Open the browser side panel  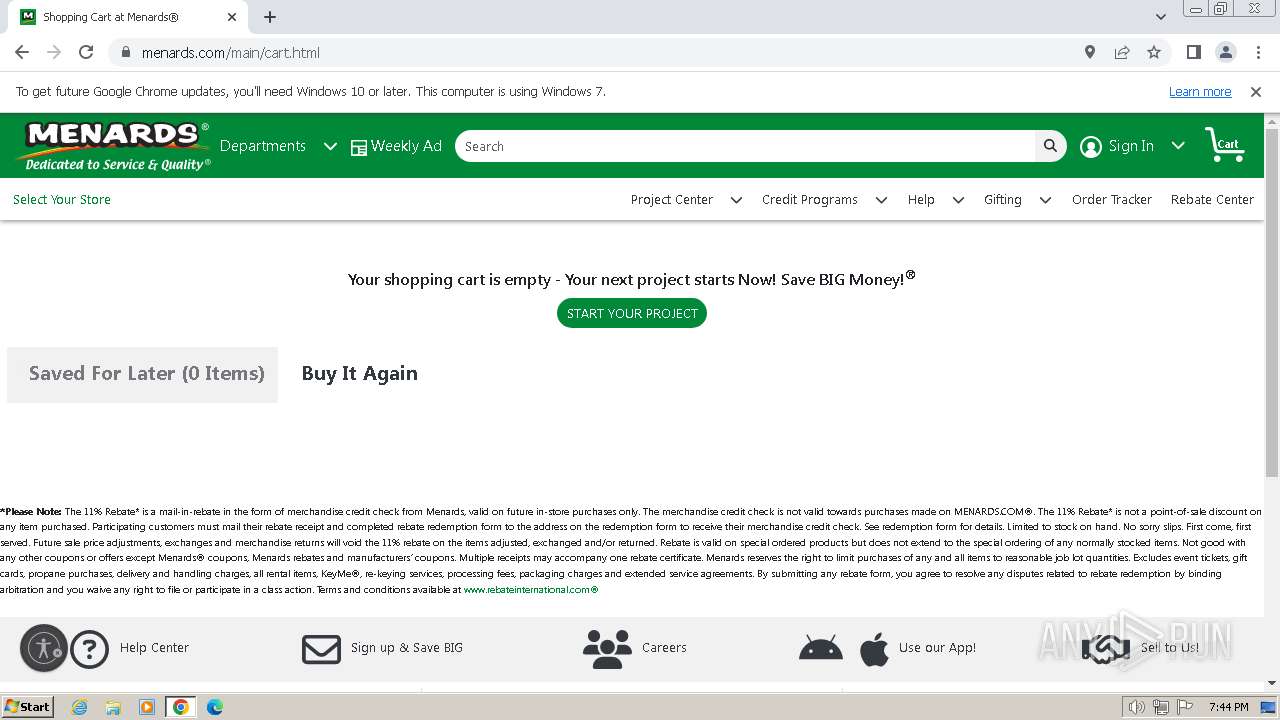pyautogui.click(x=1193, y=52)
